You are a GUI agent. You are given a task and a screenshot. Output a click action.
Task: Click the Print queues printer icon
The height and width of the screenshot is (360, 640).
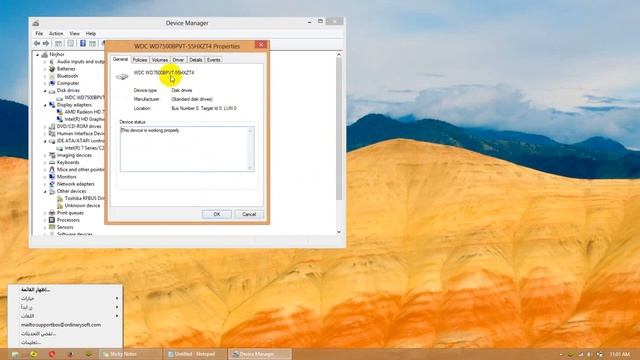52,213
